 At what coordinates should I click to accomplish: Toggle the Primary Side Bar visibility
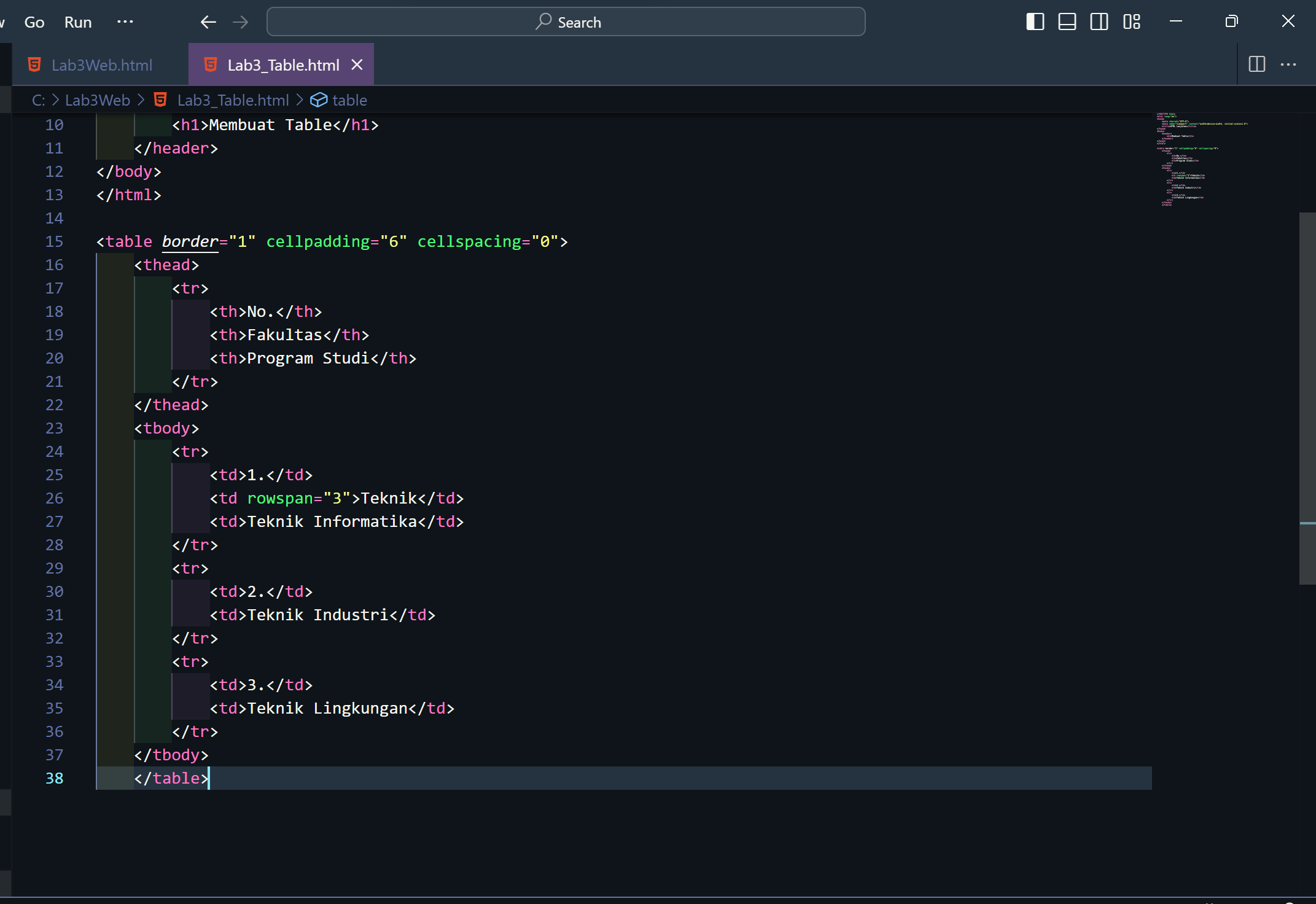tap(1035, 21)
